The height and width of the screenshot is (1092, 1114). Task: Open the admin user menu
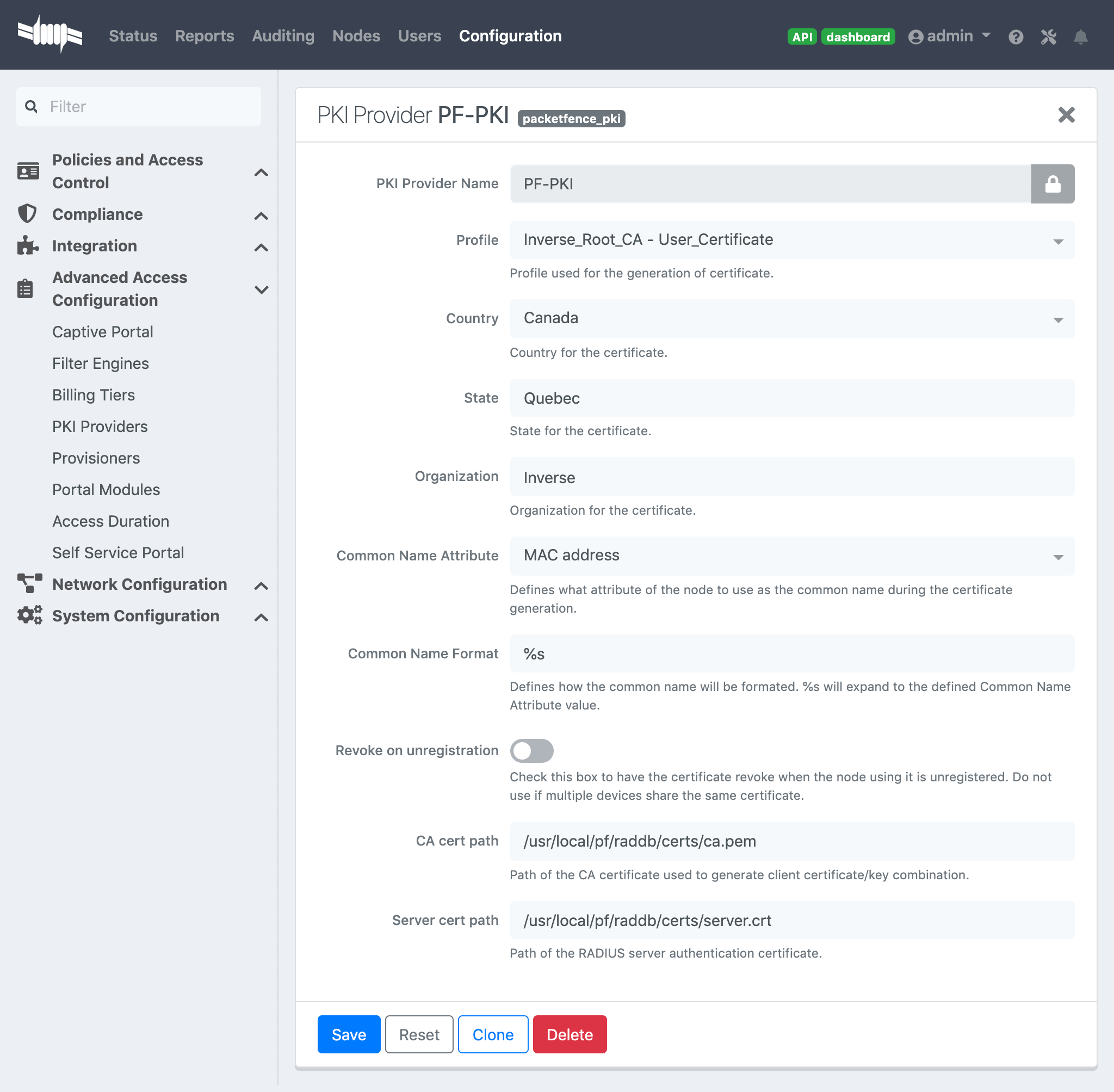point(949,36)
